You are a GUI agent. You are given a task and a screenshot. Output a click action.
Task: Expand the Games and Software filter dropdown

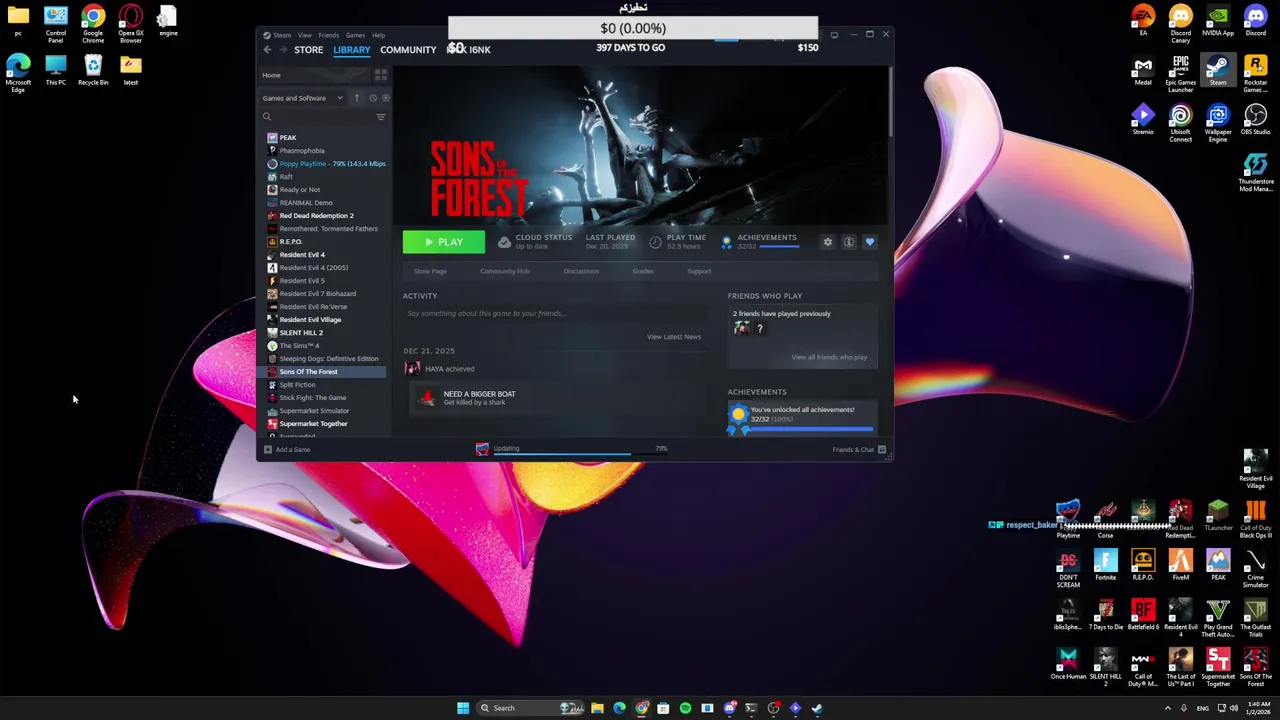click(302, 98)
